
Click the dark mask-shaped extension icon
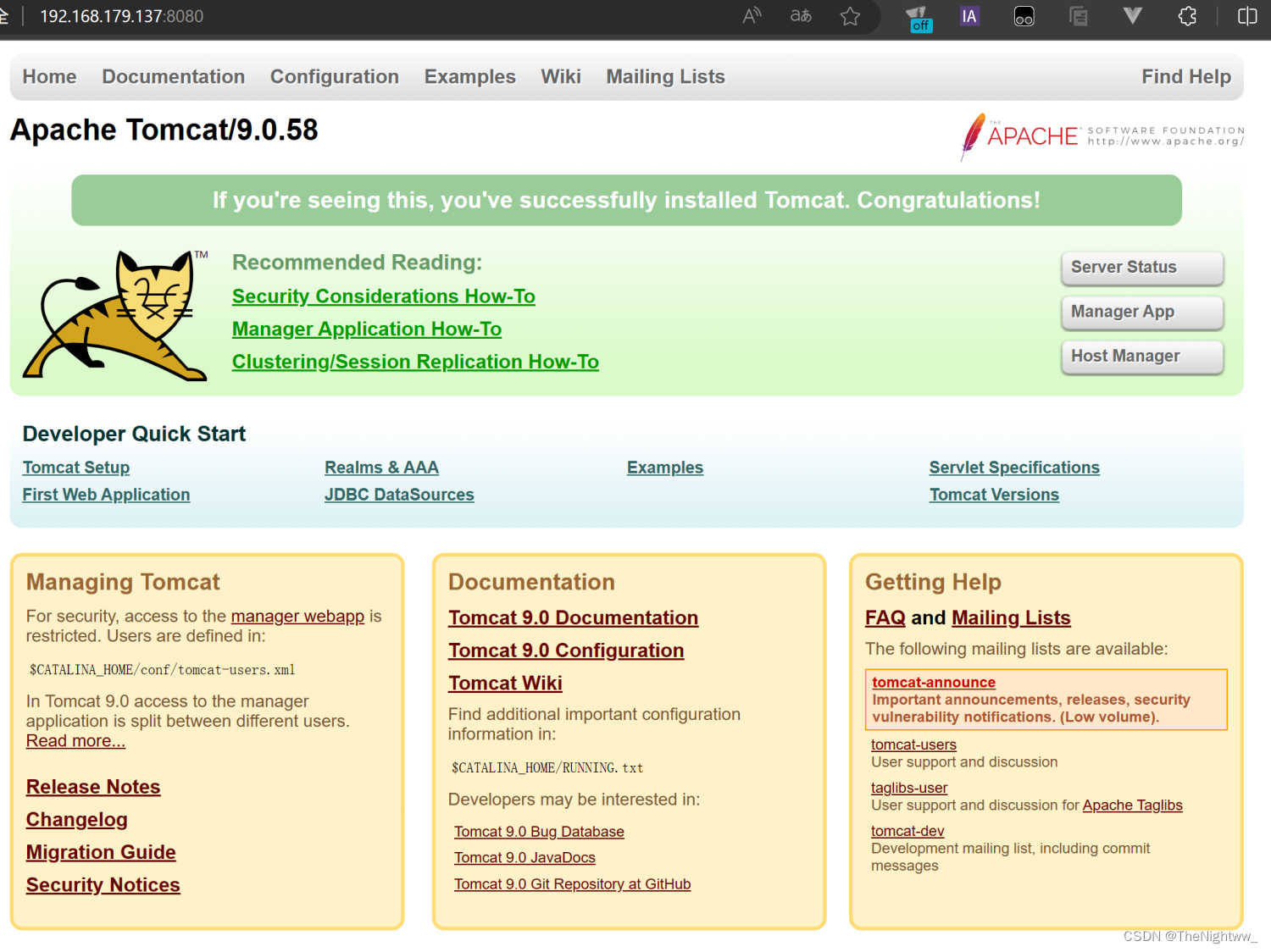click(1024, 16)
